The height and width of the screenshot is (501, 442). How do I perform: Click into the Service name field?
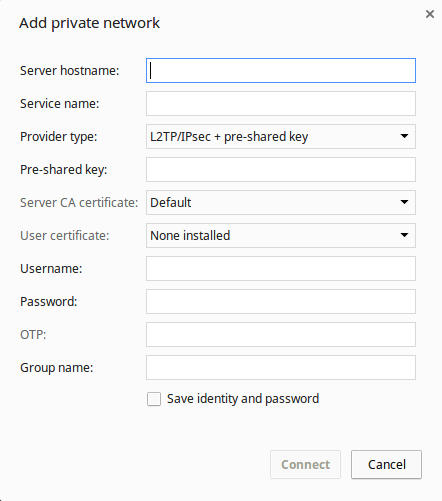pyautogui.click(x=281, y=104)
